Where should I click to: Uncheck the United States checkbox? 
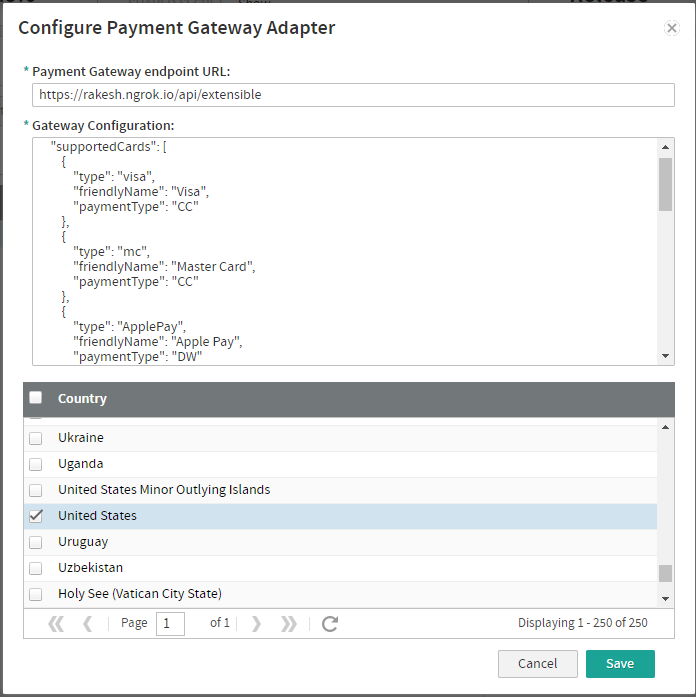click(36, 516)
